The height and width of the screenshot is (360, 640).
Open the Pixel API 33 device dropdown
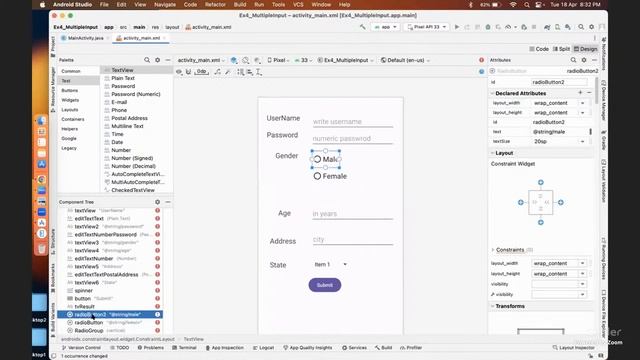tap(427, 27)
